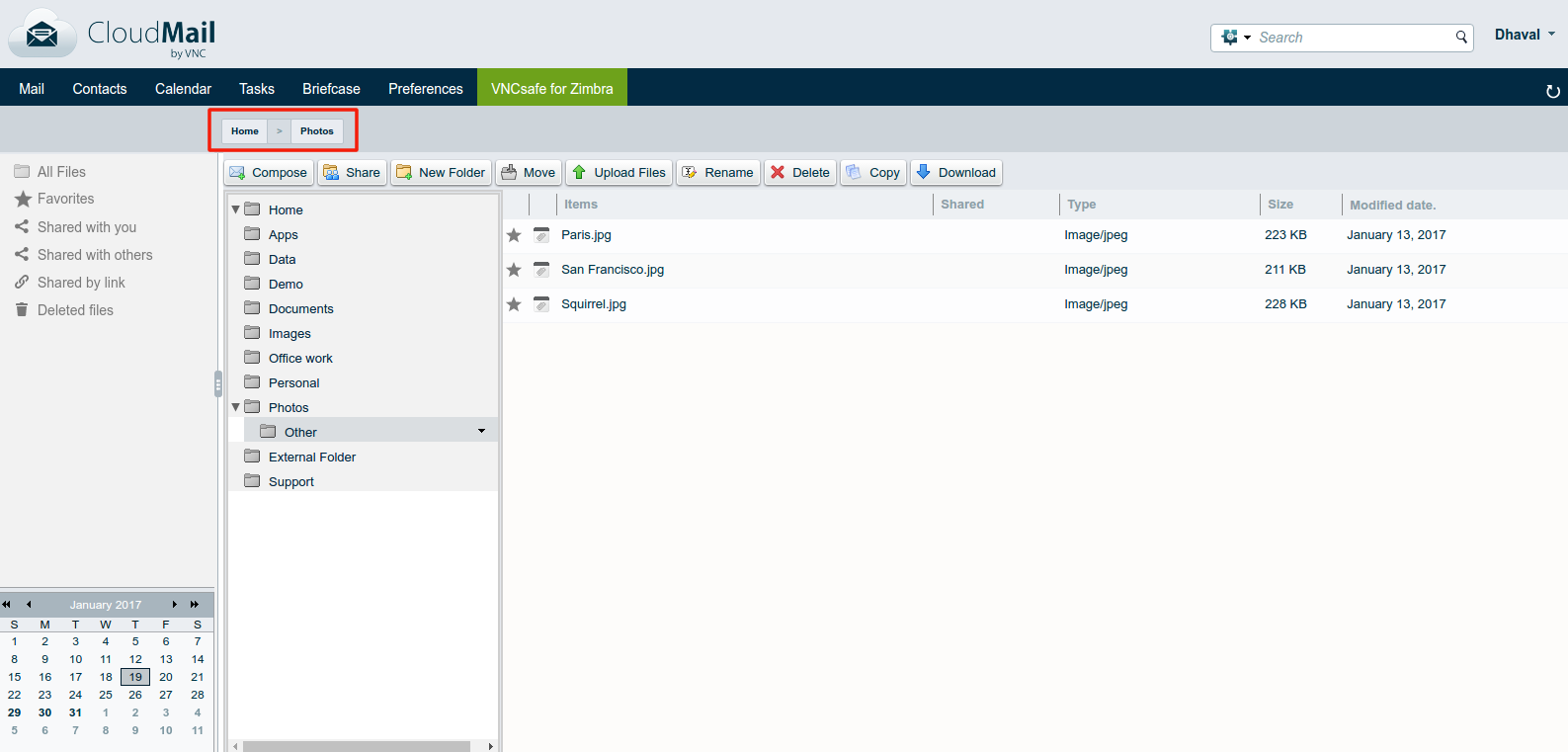Open the Tasks tab

click(257, 88)
